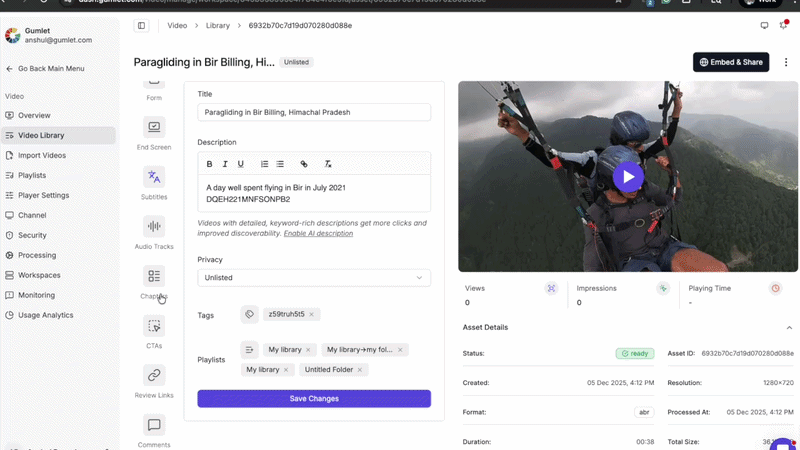Viewport: 800px width, 450px height.
Task: Play the paragliding video preview
Action: coord(628,177)
